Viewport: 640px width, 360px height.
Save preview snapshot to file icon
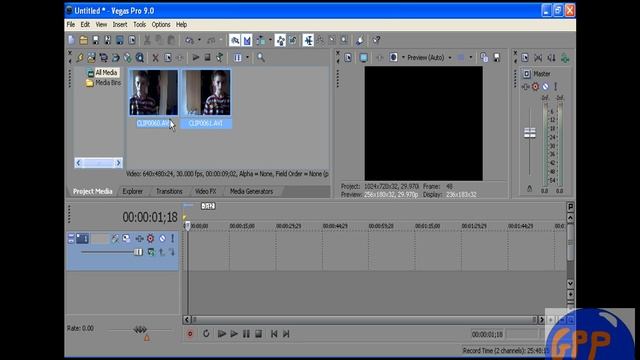tap(497, 58)
